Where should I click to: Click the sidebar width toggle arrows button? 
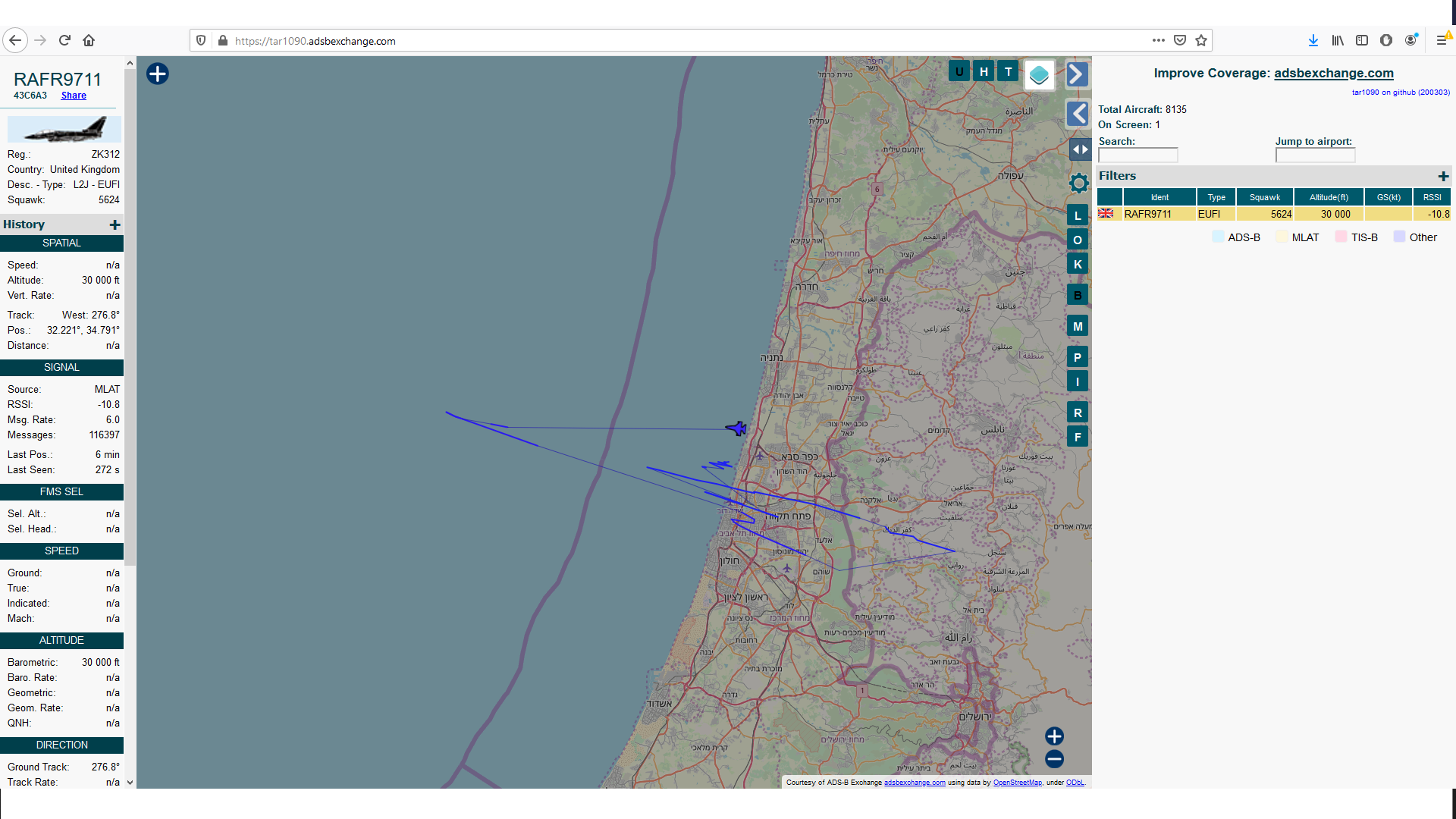(x=1079, y=149)
